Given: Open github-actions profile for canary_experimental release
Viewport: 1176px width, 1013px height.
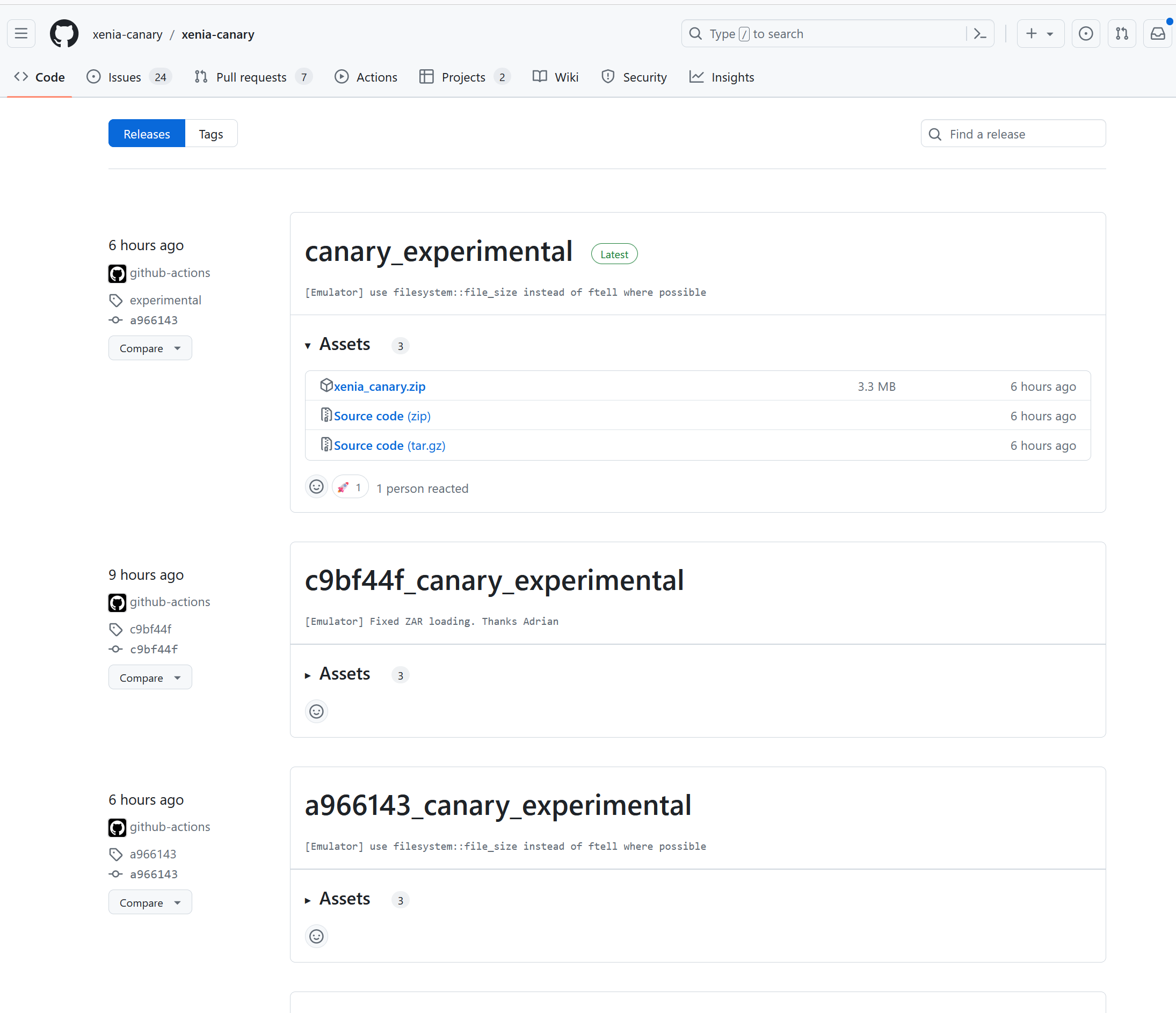Looking at the screenshot, I should click(x=170, y=273).
